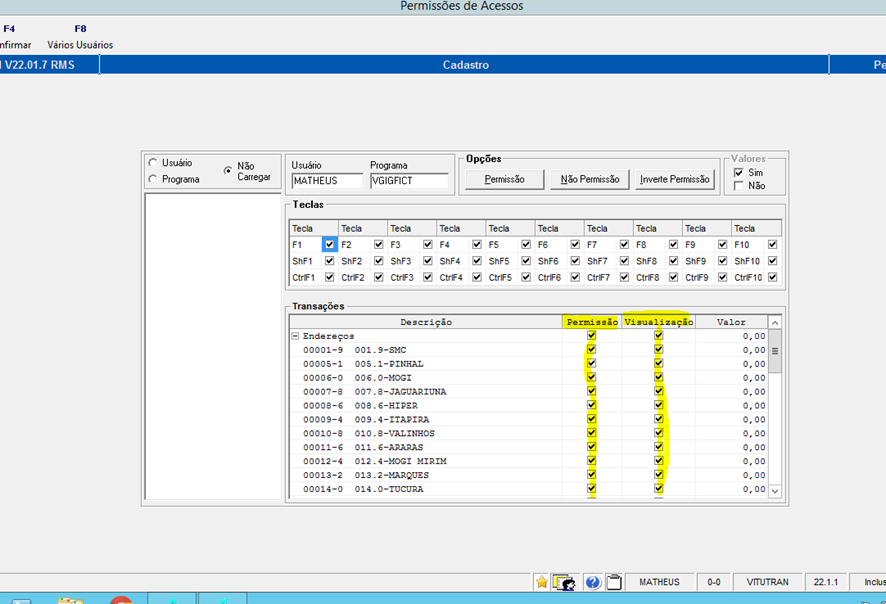Viewport: 886px width, 604px height.
Task: Toggle the CtrlF1 key checkbox
Action: [x=329, y=277]
